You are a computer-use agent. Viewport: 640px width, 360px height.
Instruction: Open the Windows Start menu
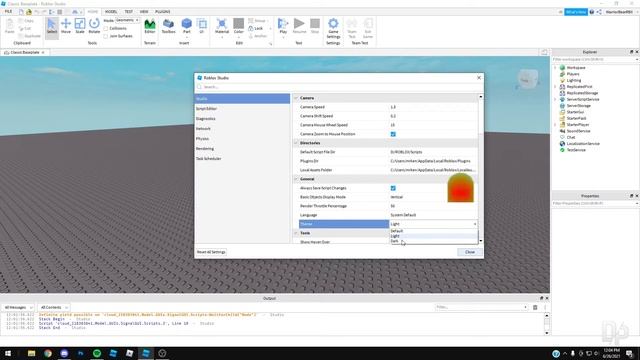(8, 353)
